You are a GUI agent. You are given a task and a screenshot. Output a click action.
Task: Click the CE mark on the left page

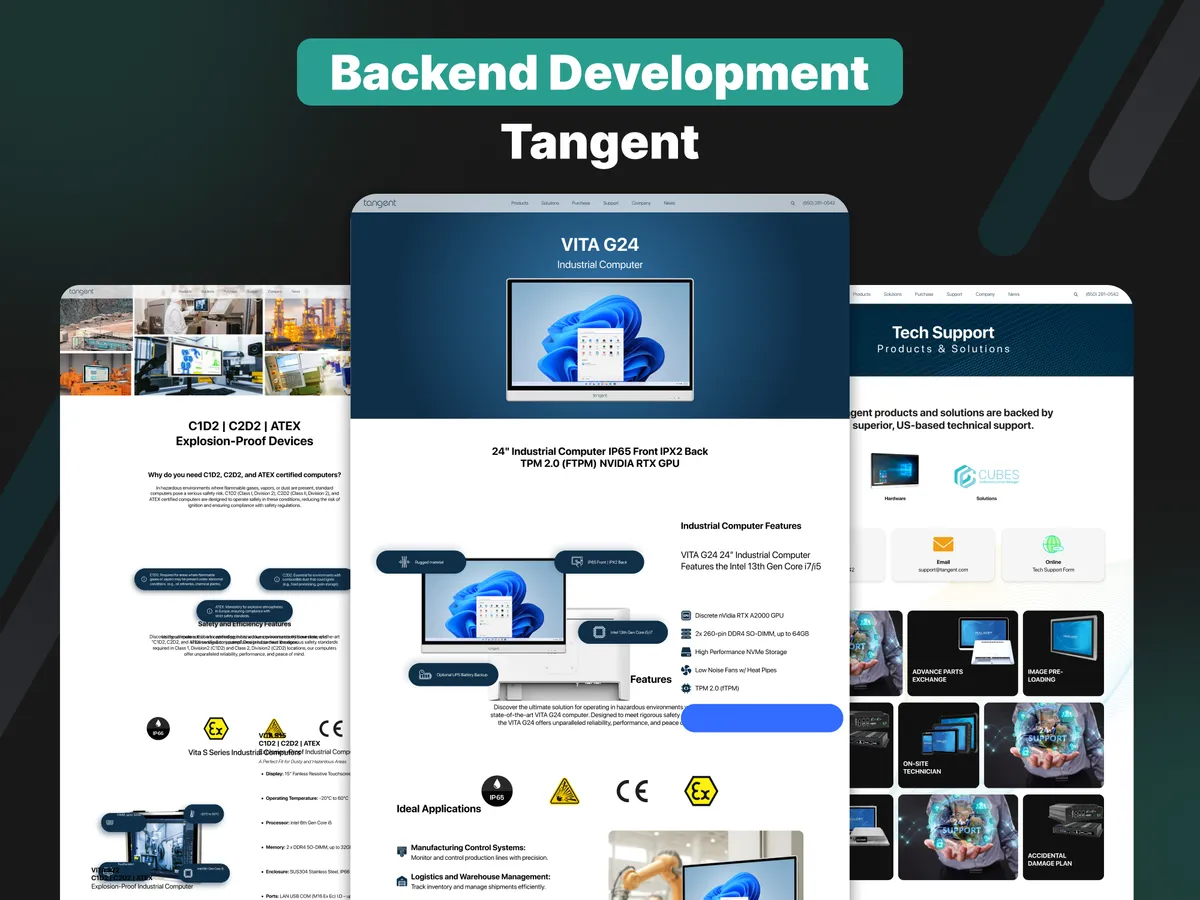pyautogui.click(x=330, y=728)
